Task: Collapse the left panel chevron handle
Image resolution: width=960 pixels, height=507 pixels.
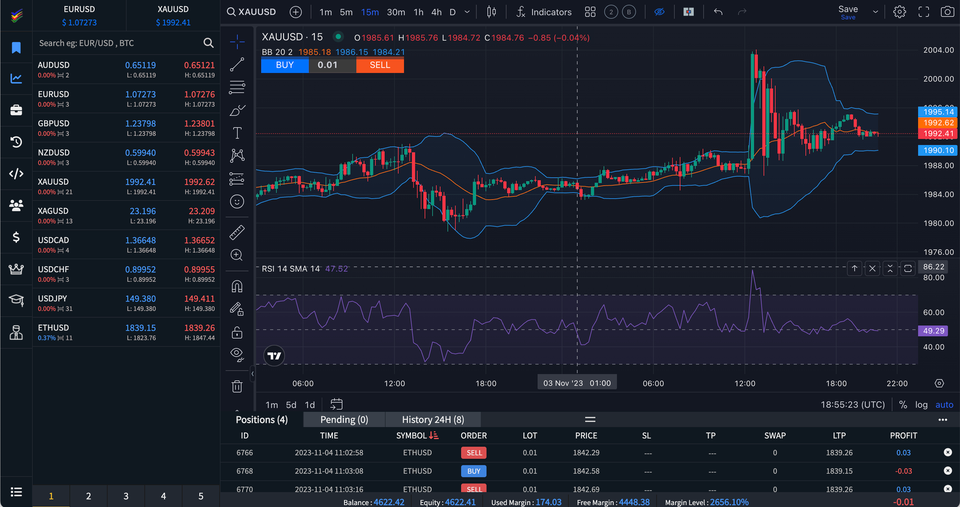Action: click(x=252, y=373)
